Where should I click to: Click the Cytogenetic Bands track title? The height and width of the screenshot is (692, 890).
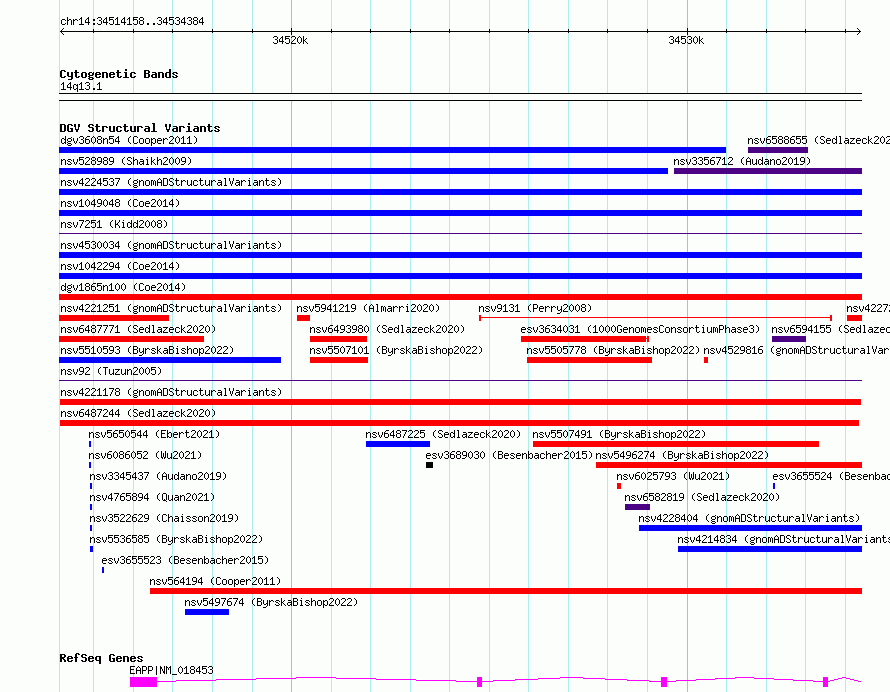(x=119, y=74)
